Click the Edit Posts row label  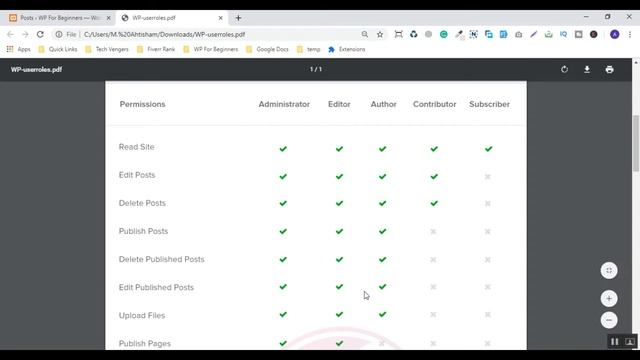[x=137, y=175]
